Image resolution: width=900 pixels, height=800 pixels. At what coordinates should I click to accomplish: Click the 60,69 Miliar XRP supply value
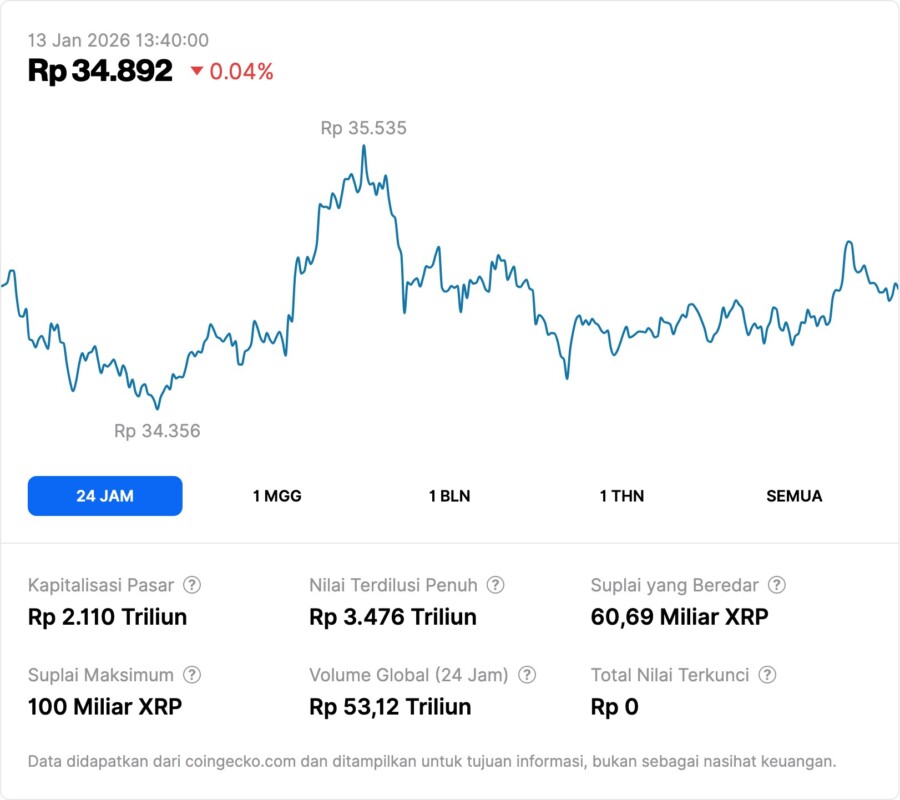click(680, 617)
